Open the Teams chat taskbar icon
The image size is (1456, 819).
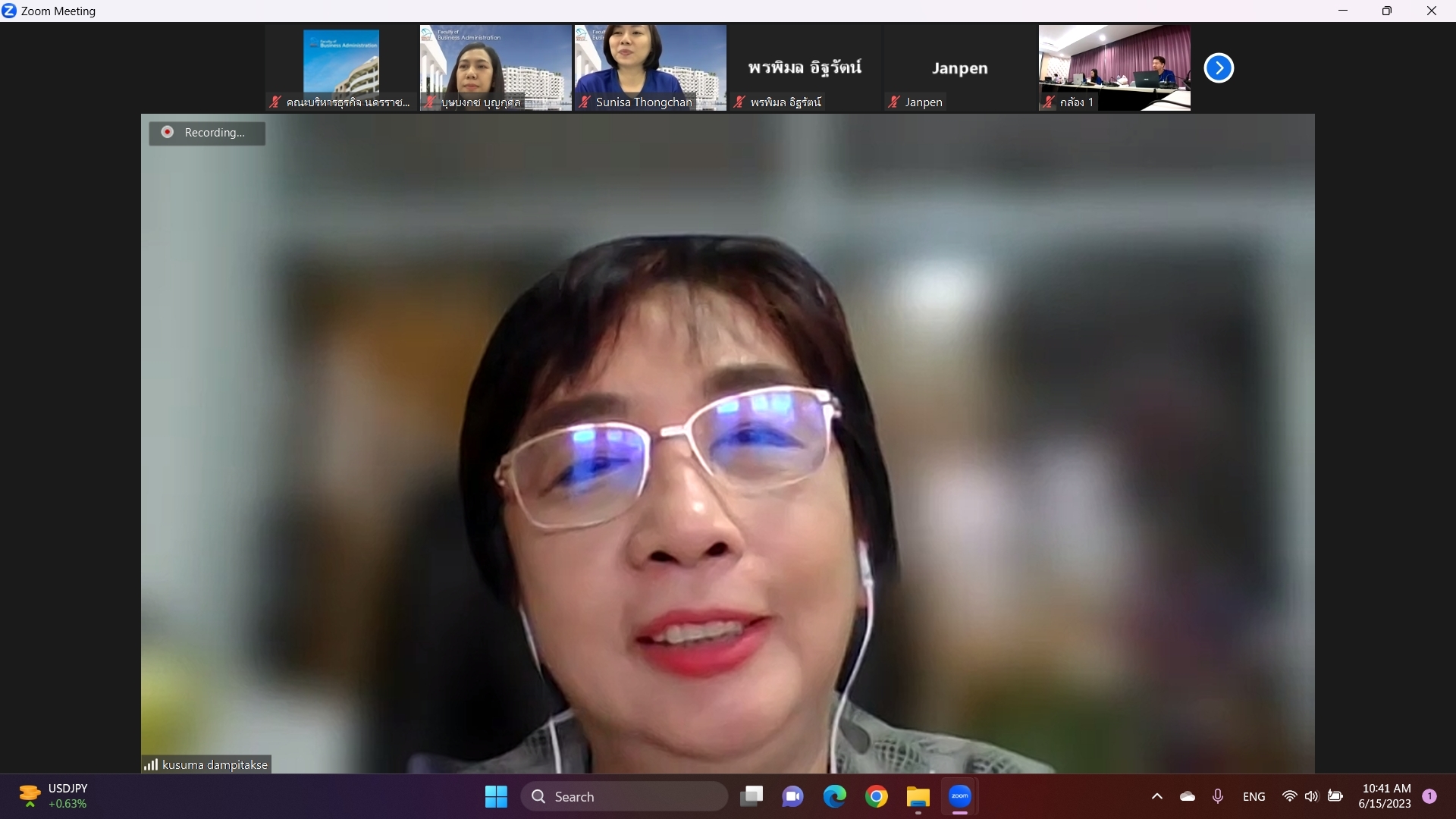(792, 796)
